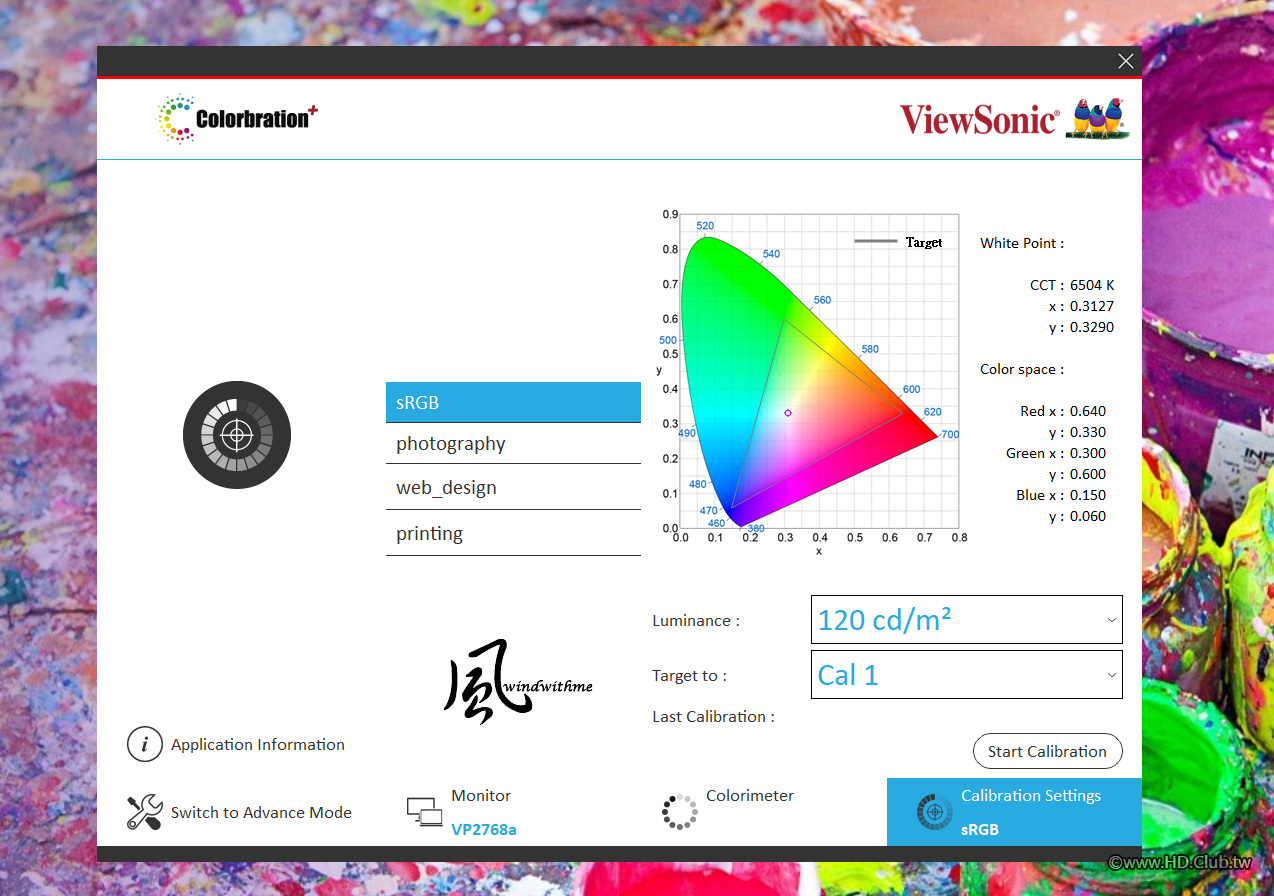This screenshot has height=896, width=1274.
Task: Click the white point marker on chromaticity diagram
Action: pyautogui.click(x=788, y=412)
